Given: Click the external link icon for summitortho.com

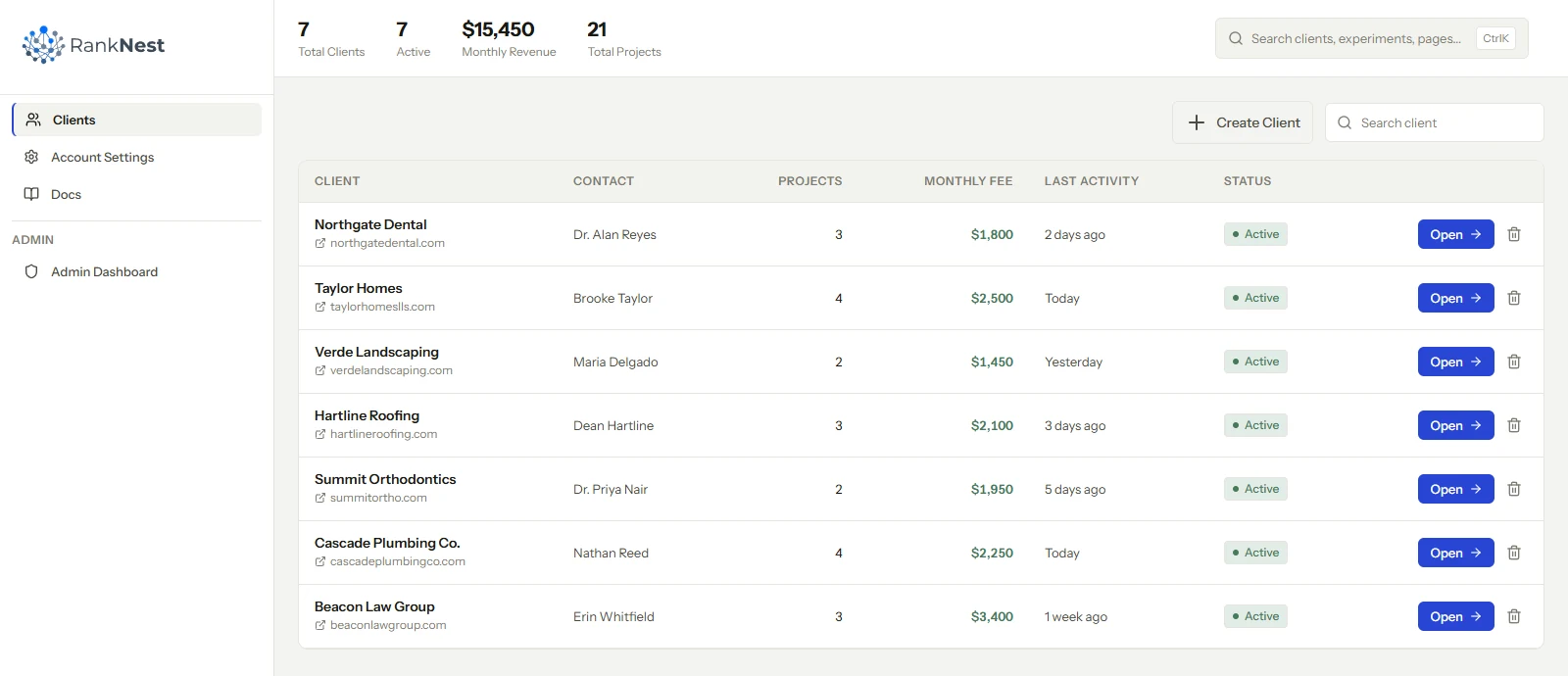Looking at the screenshot, I should 320,498.
